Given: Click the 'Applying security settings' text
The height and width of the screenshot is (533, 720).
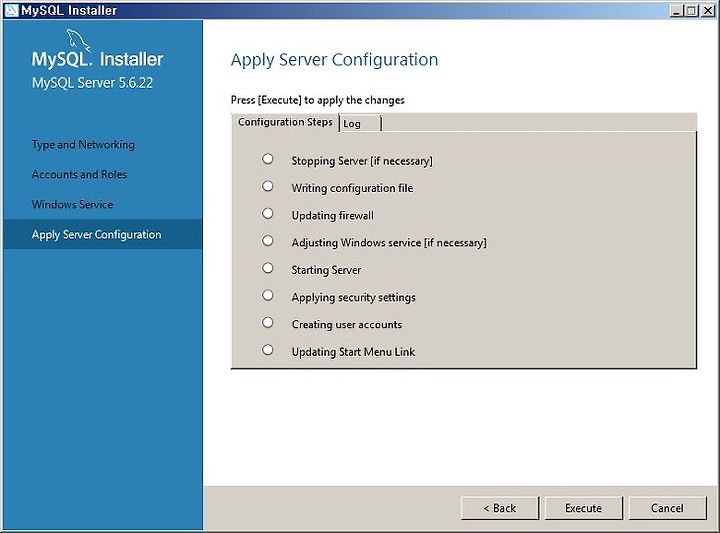Looking at the screenshot, I should pyautogui.click(x=354, y=297).
